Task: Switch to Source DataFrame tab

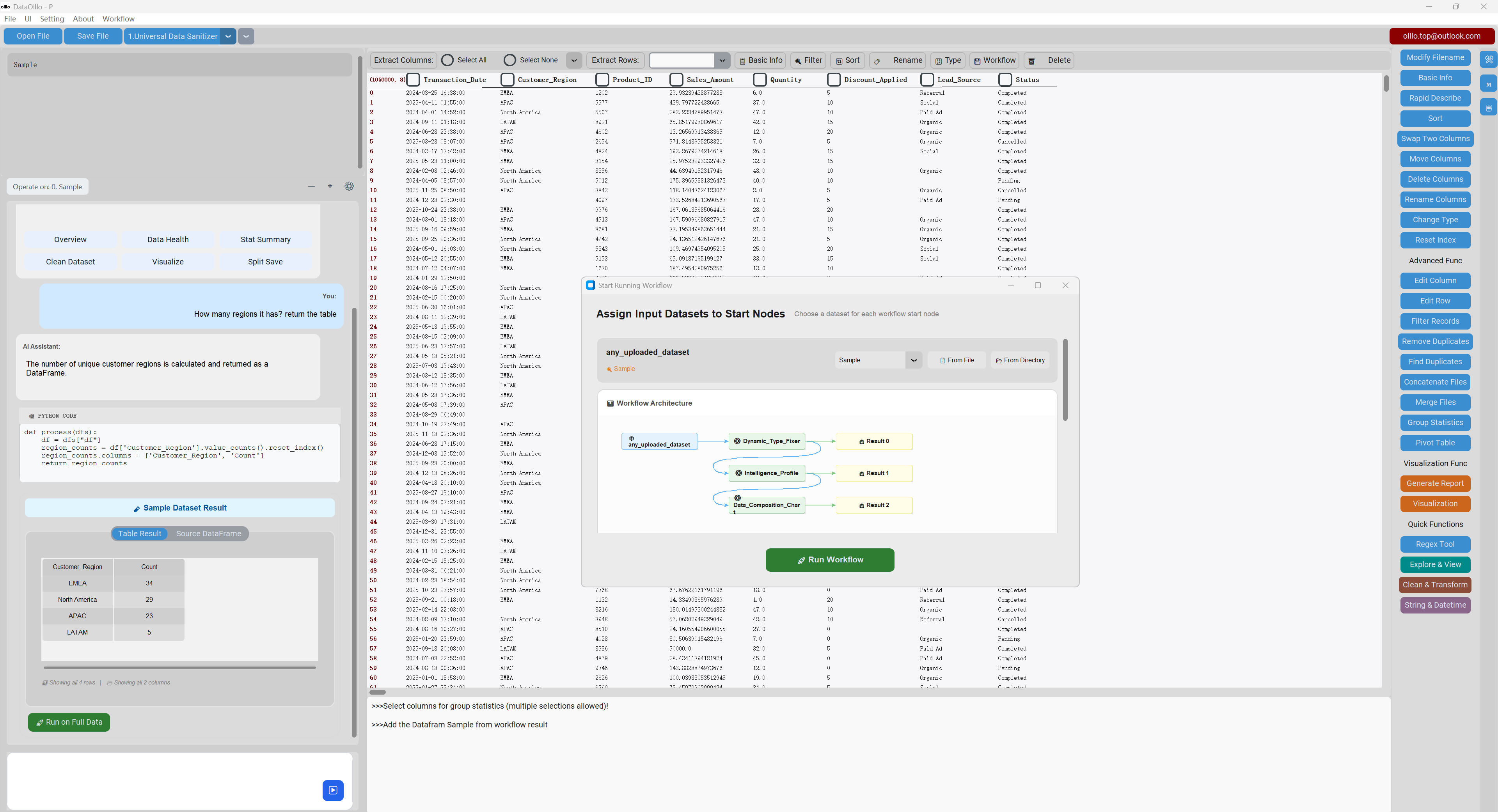Action: tap(208, 534)
